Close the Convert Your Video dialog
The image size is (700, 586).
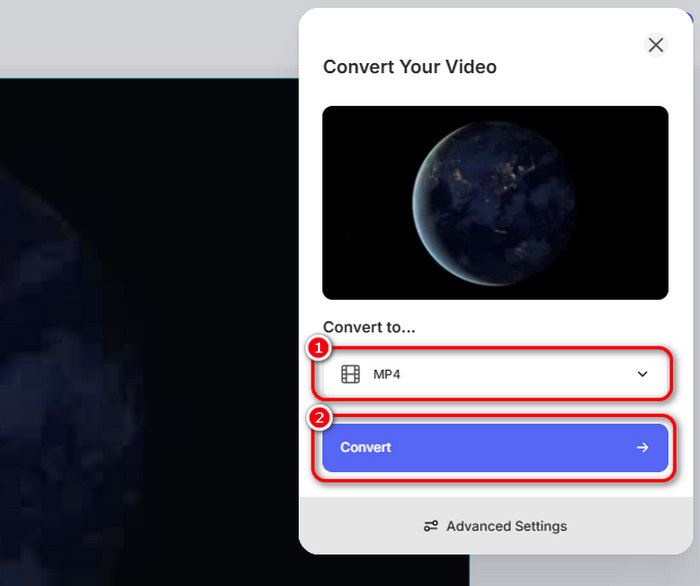click(655, 45)
